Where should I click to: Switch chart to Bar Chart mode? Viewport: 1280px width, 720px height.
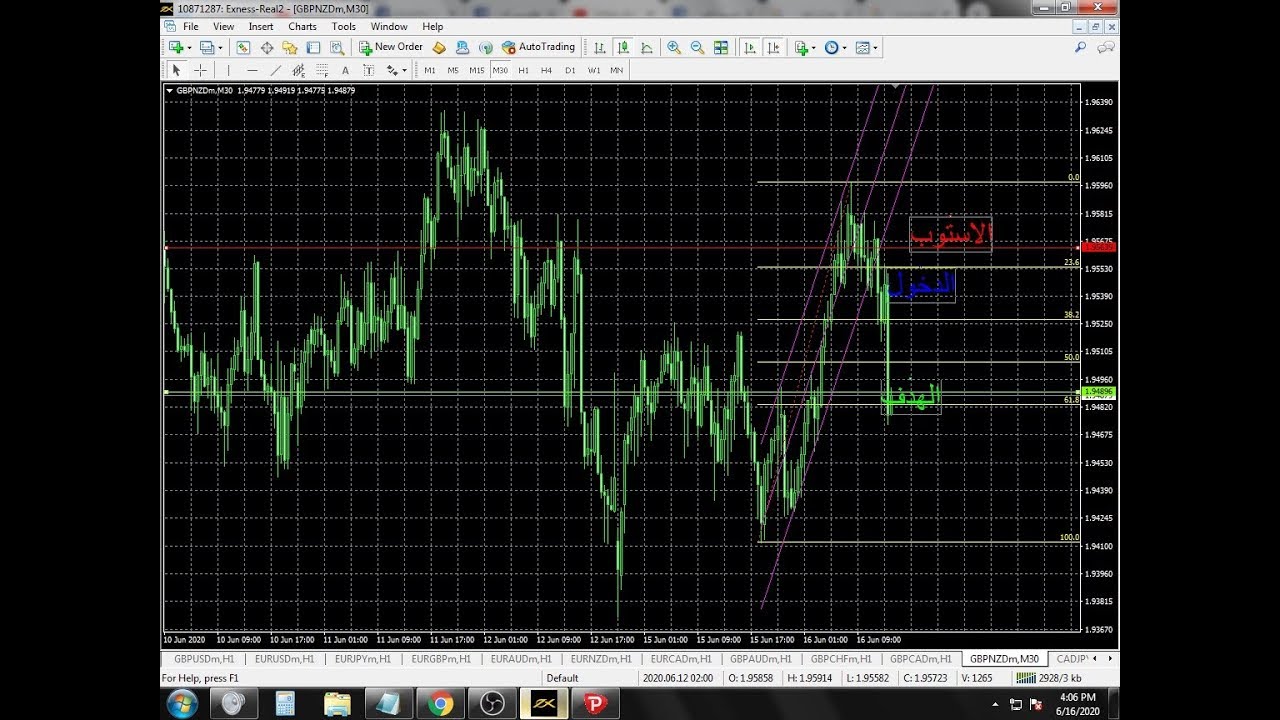click(x=600, y=47)
